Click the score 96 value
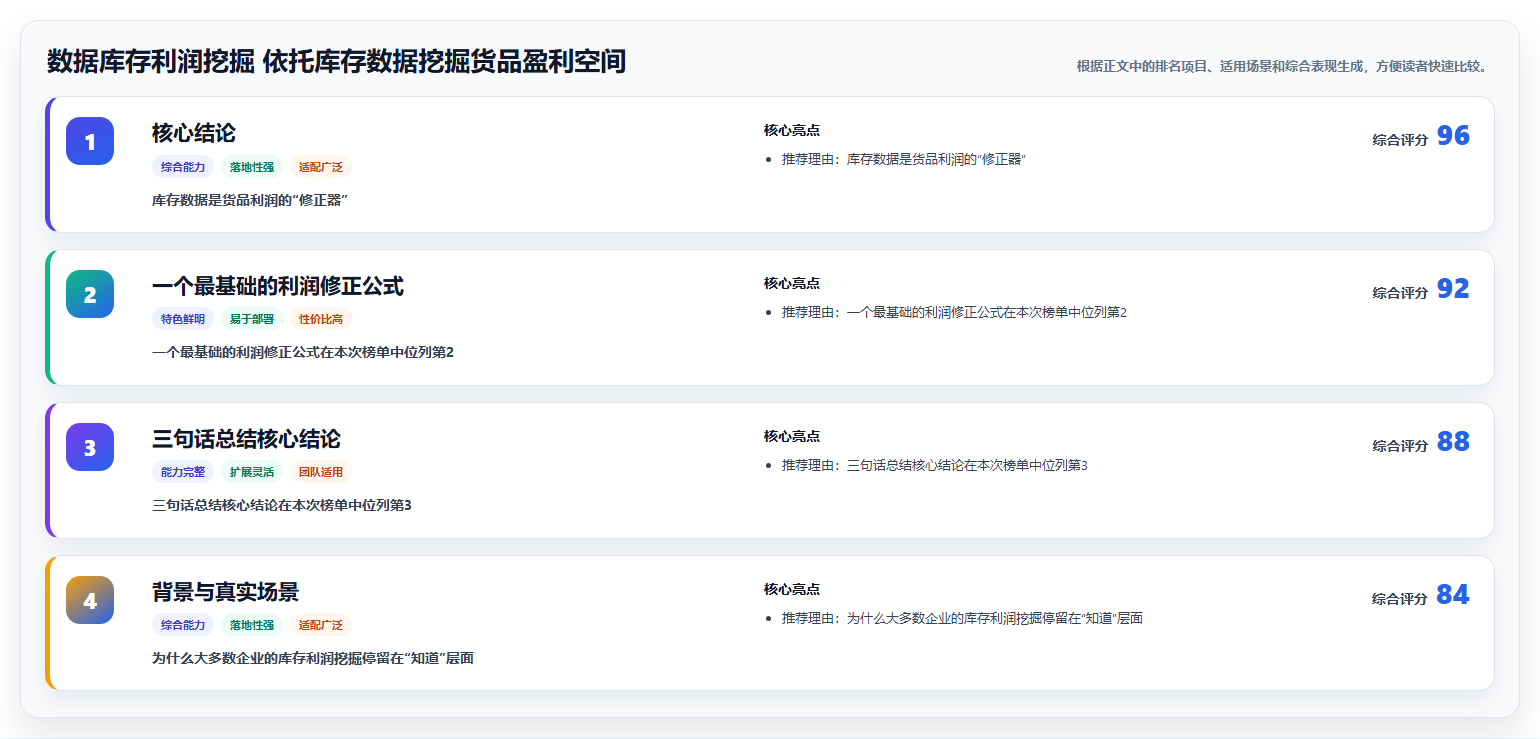1540x739 pixels. (x=1453, y=136)
